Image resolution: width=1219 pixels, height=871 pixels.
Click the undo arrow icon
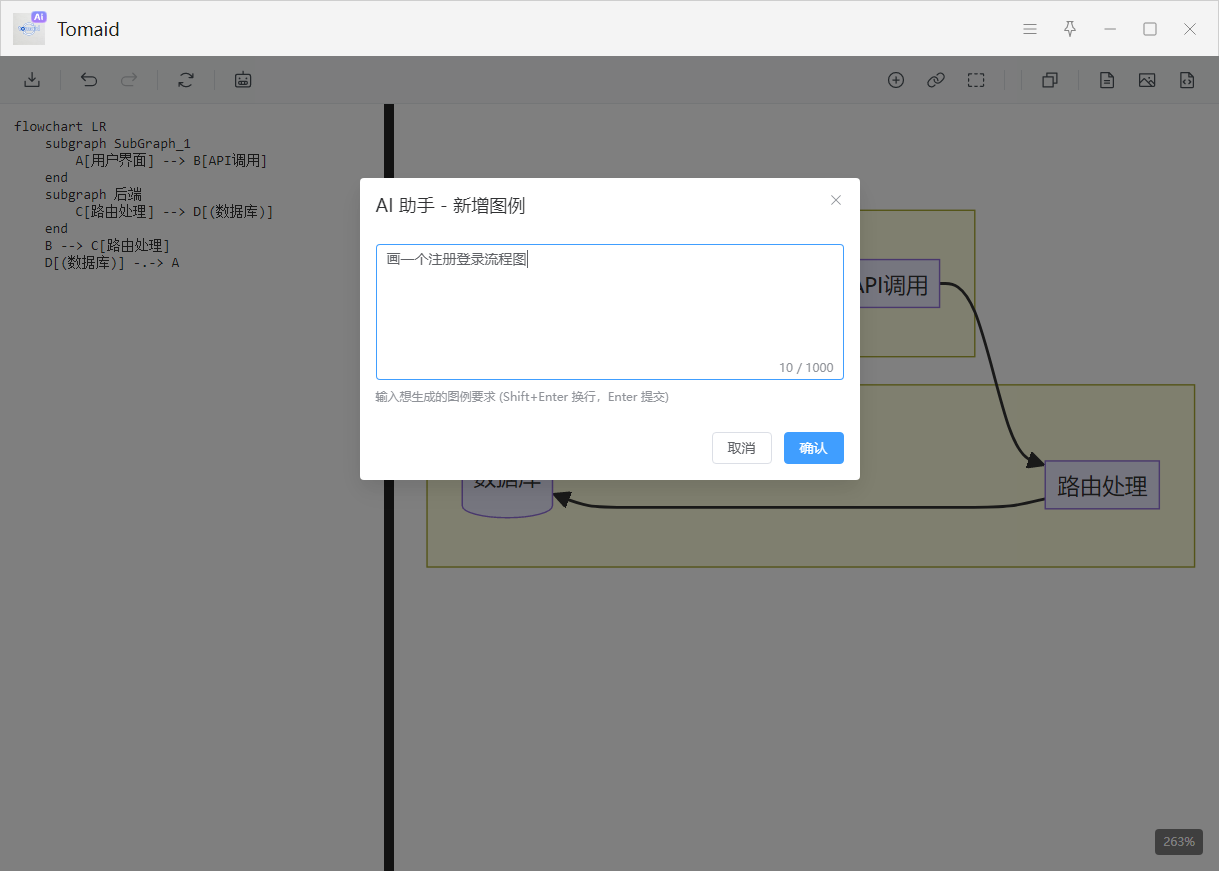[89, 80]
